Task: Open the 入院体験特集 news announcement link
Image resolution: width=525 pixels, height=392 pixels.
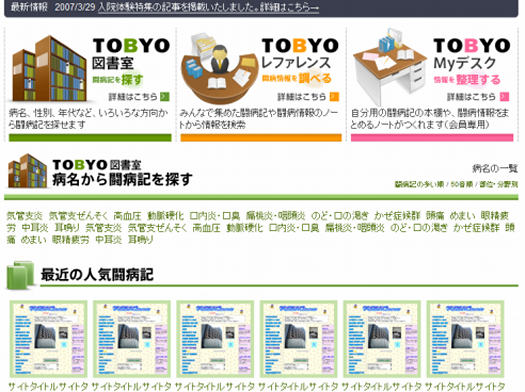Action: tap(208, 7)
